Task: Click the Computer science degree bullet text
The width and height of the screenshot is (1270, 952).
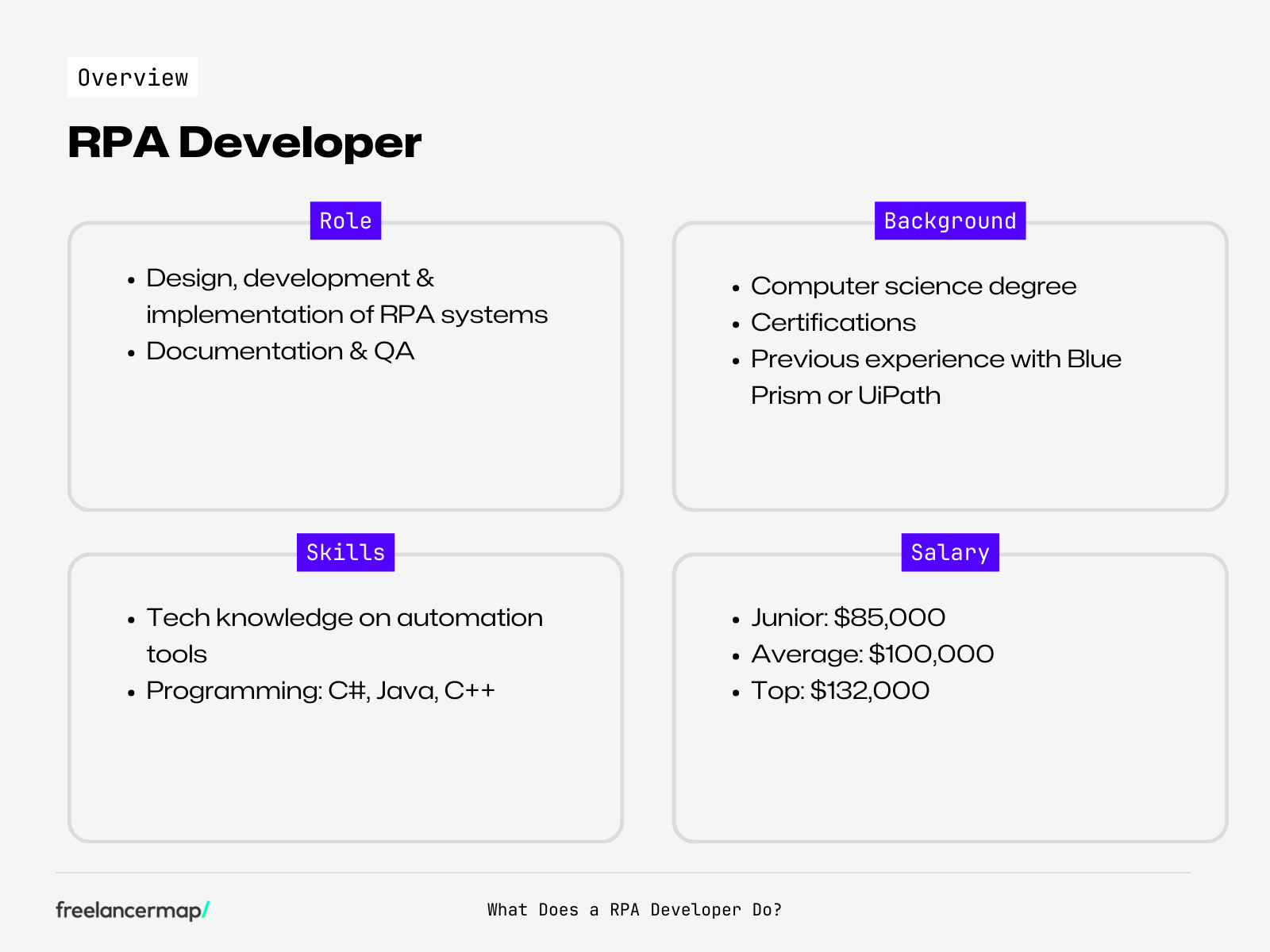Action: coord(913,286)
